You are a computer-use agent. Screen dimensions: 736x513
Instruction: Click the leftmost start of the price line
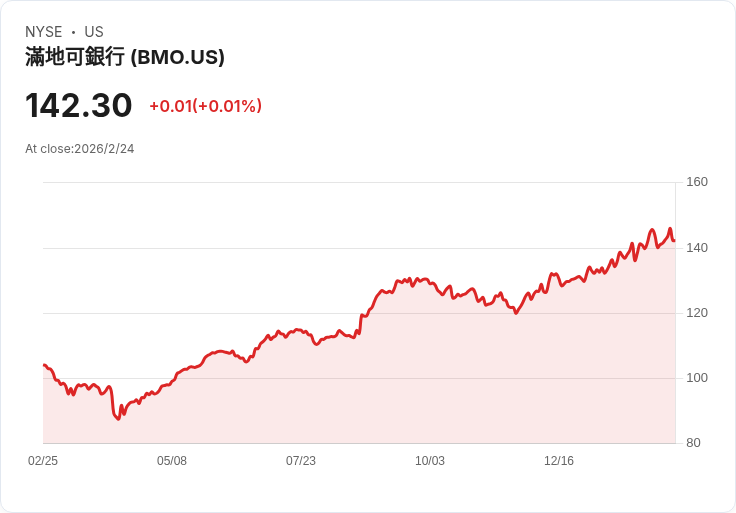point(44,365)
